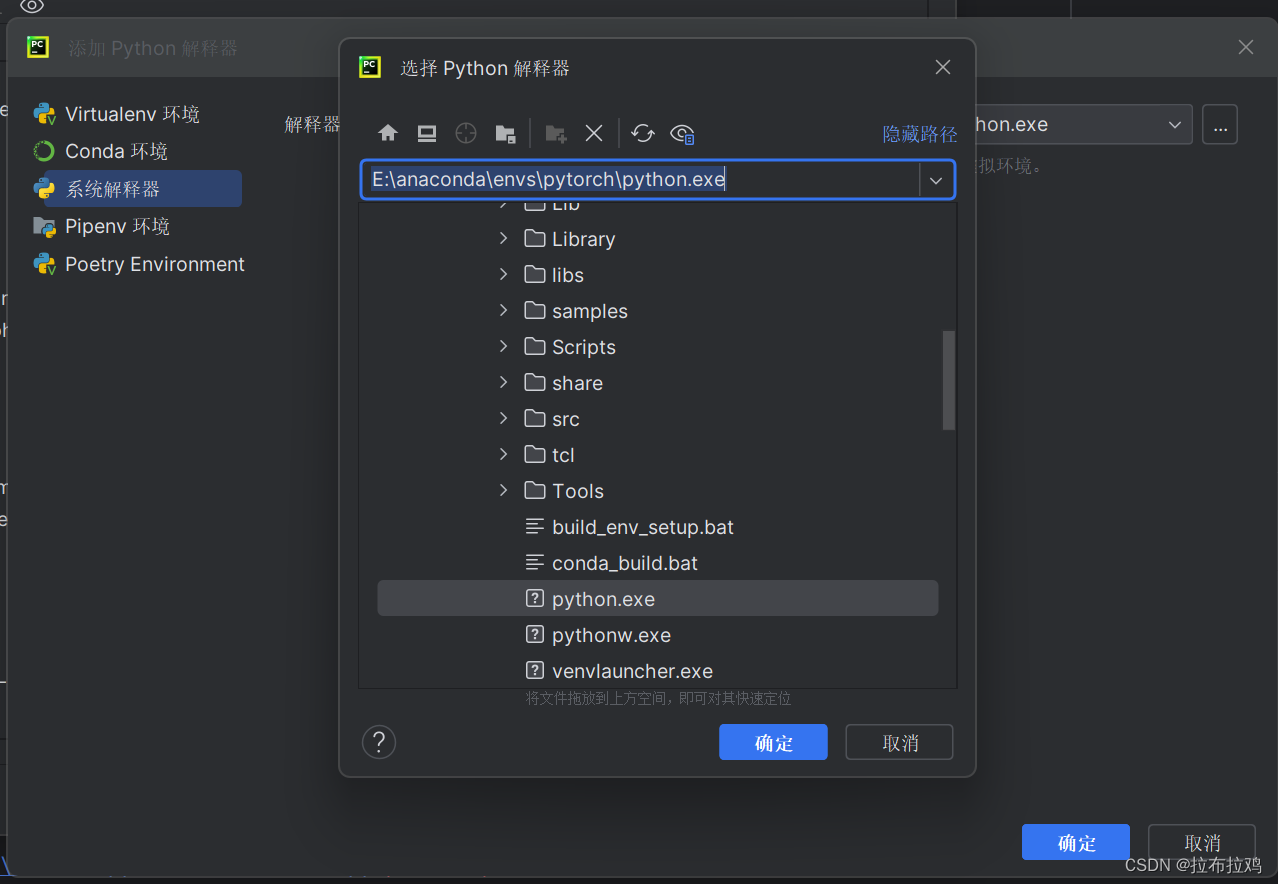Select 系统解释器 in sidebar
This screenshot has width=1278, height=884.
pyautogui.click(x=137, y=188)
